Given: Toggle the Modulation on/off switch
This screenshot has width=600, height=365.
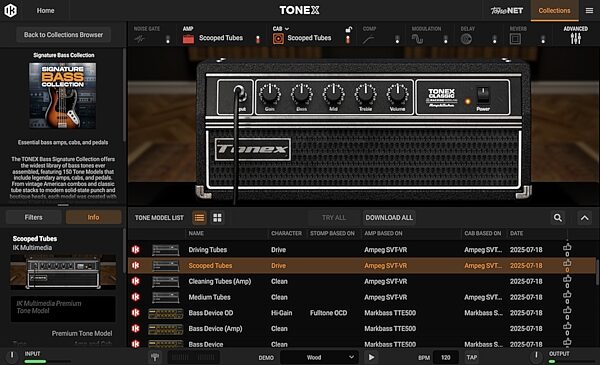Looking at the screenshot, I should point(445,39).
